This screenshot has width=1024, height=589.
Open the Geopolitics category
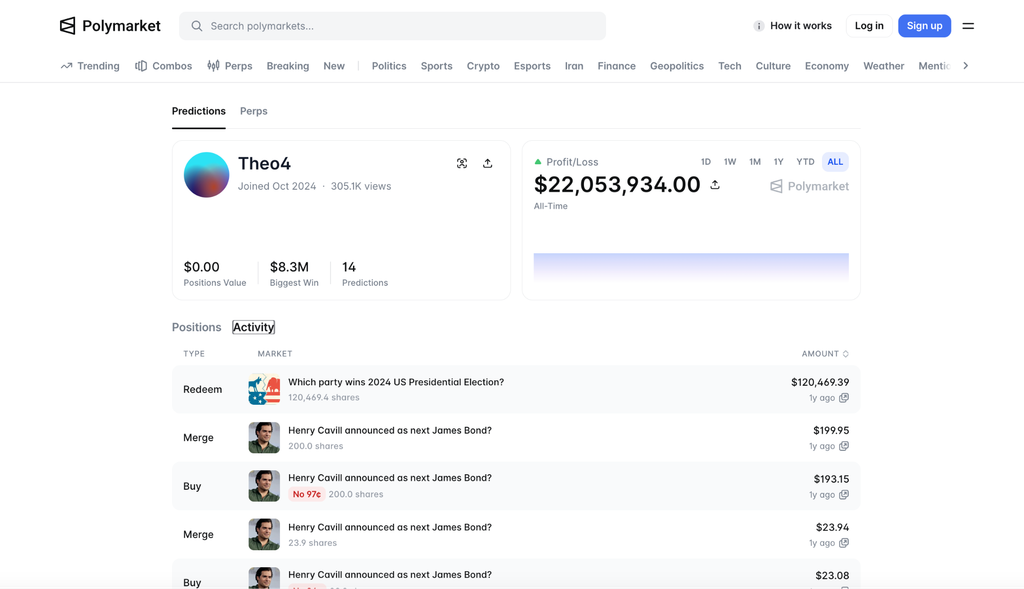677,66
